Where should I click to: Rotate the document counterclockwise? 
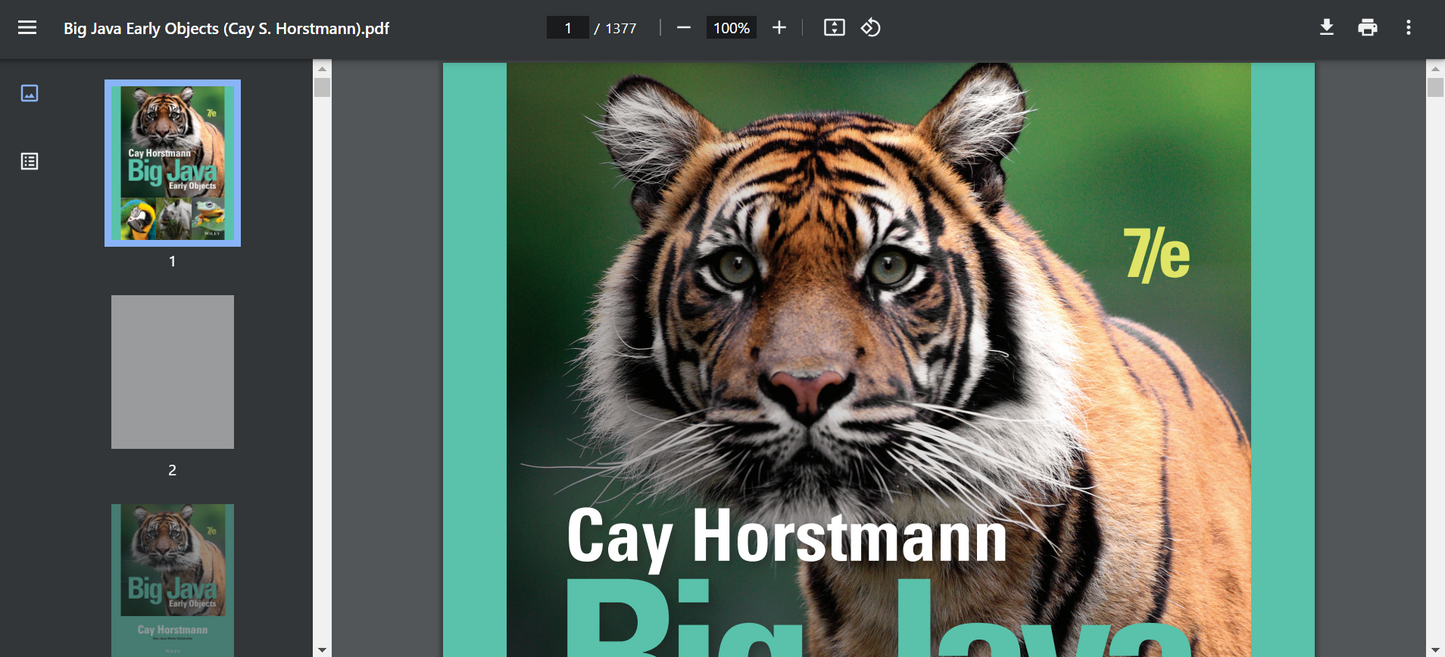870,27
